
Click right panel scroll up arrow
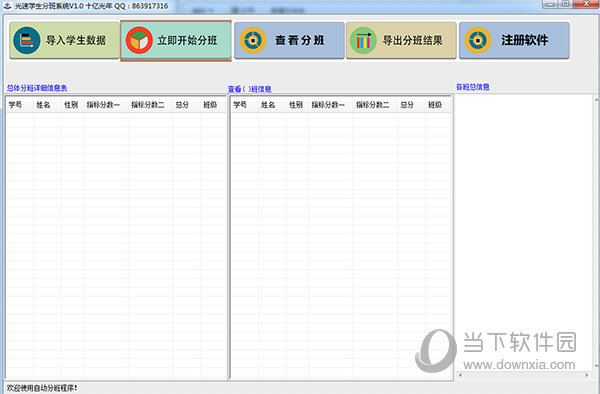coord(597,99)
